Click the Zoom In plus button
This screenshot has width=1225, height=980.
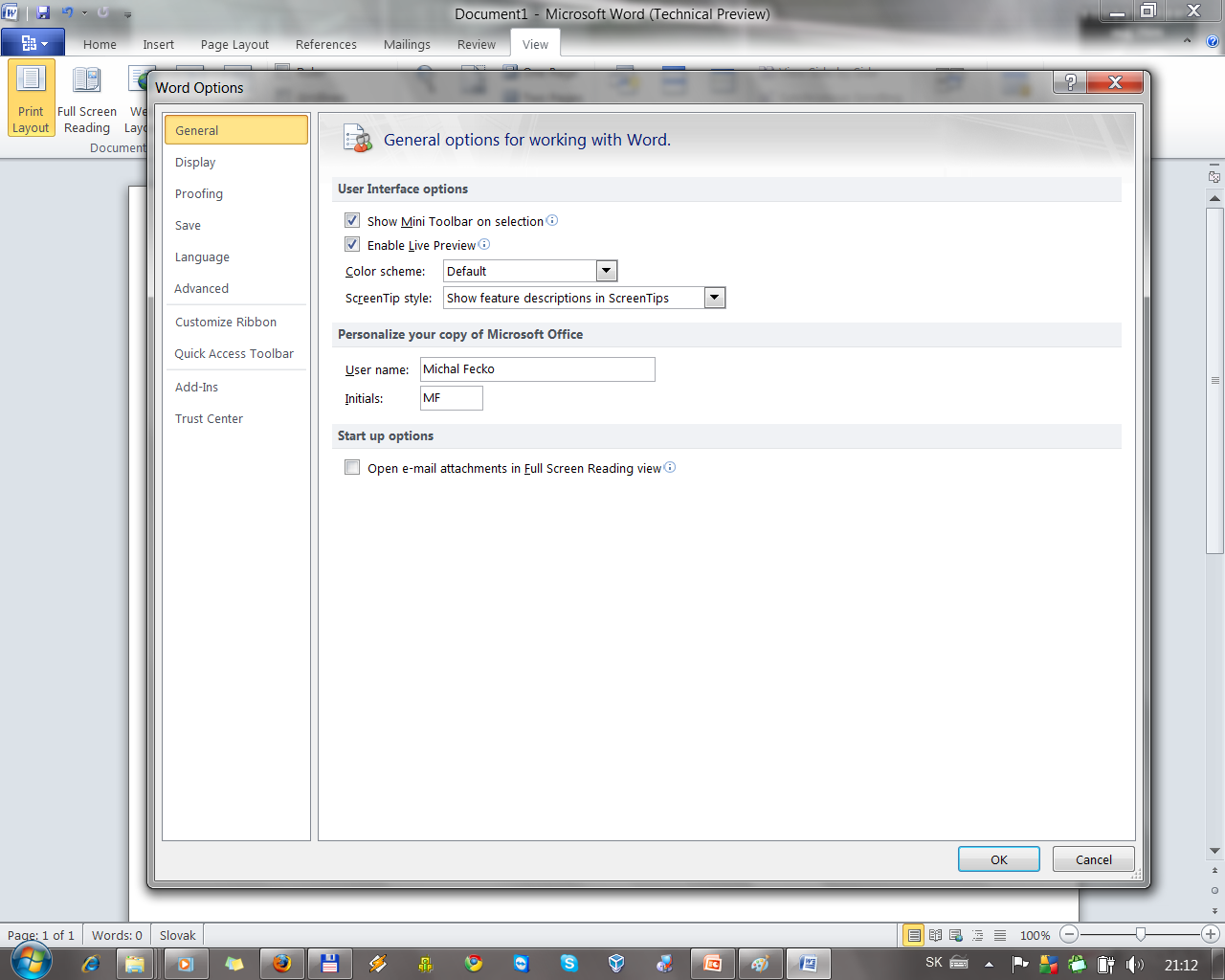pos(1210,934)
